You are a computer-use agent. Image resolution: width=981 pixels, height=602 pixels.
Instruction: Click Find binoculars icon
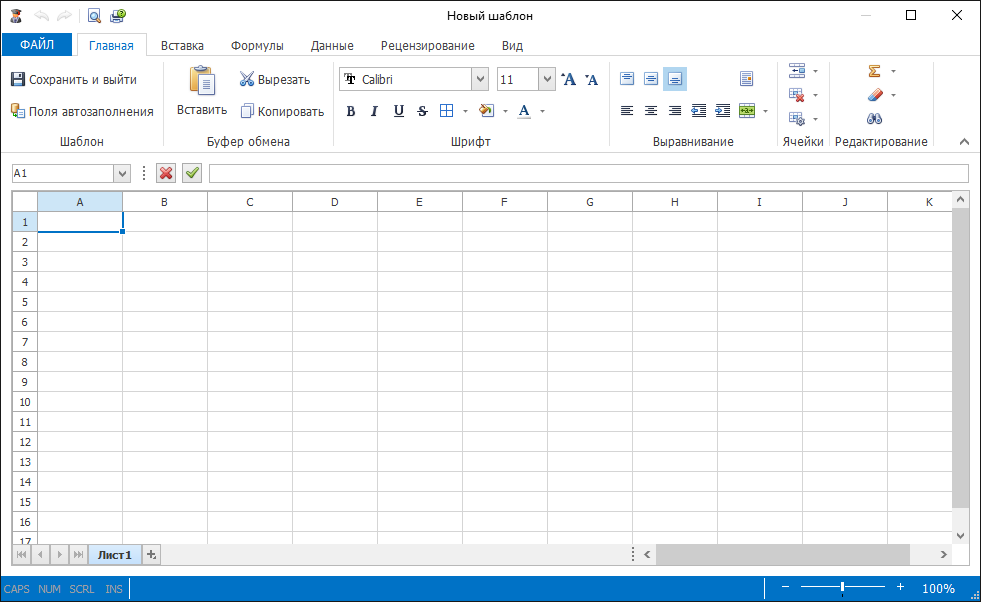pos(875,118)
